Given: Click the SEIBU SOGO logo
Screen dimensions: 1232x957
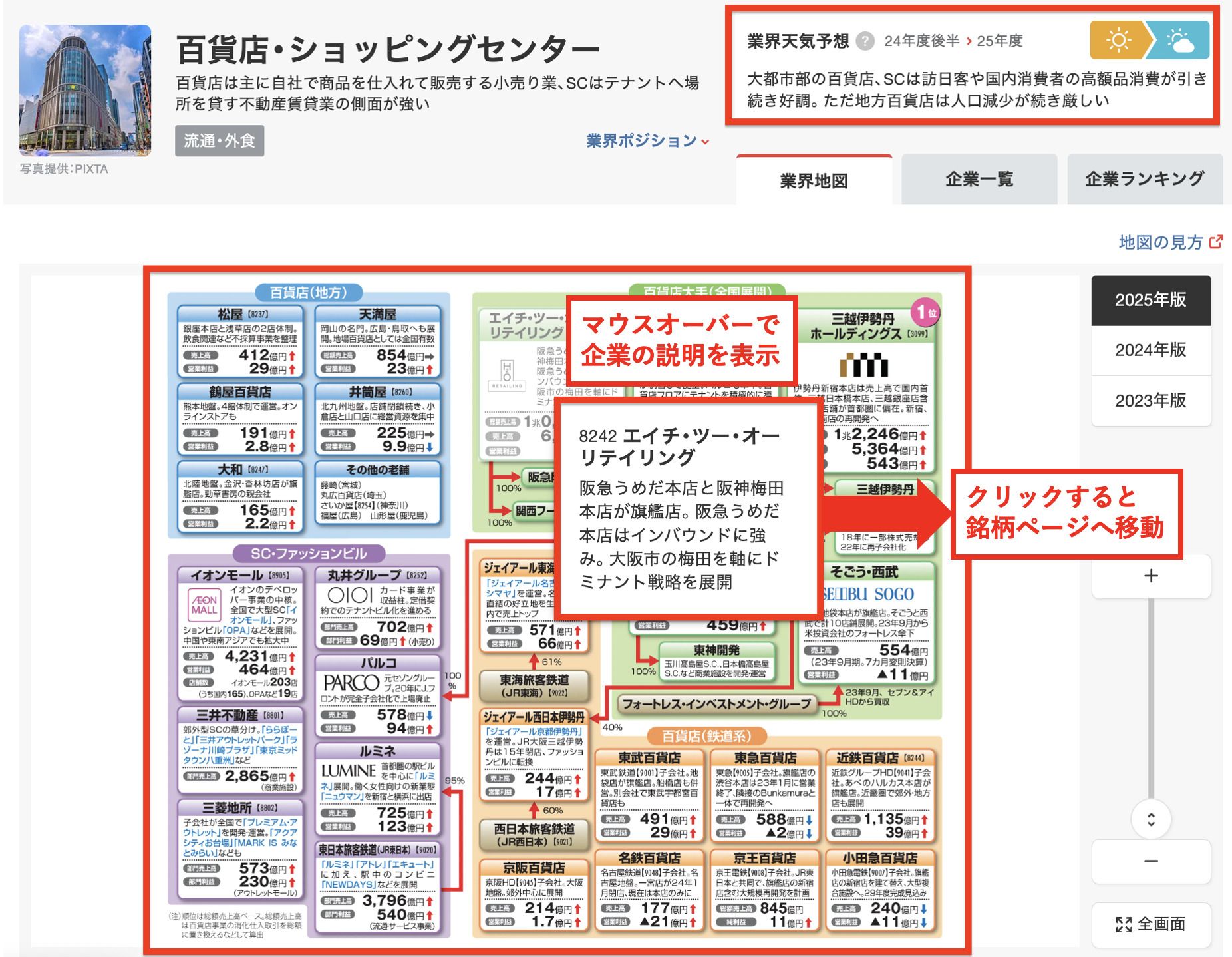Looking at the screenshot, I should pyautogui.click(x=868, y=594).
